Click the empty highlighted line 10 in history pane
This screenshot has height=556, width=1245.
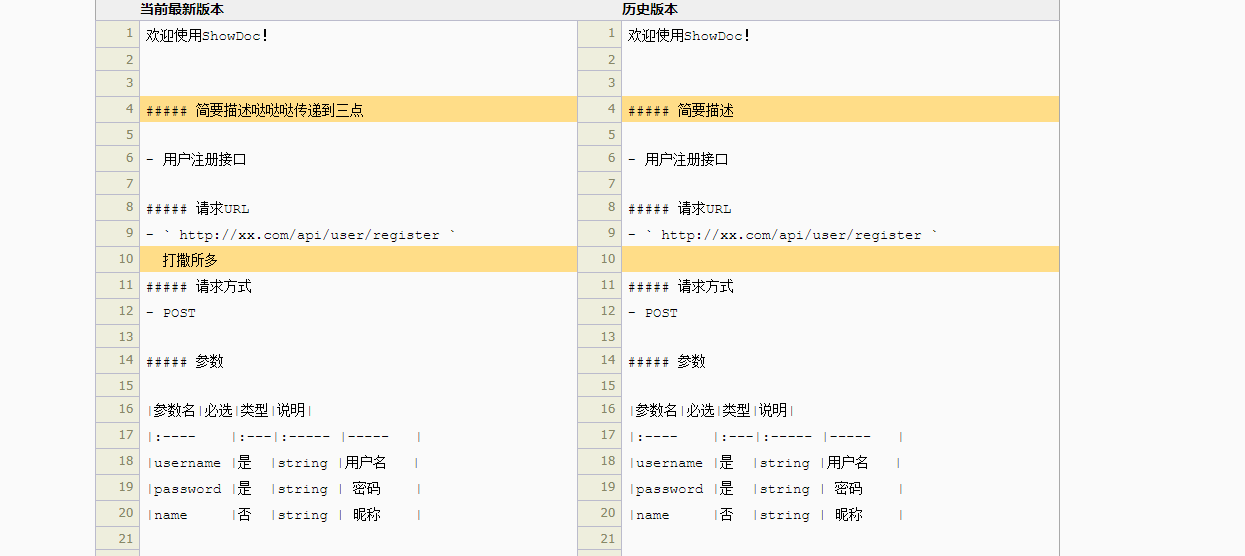coord(840,259)
